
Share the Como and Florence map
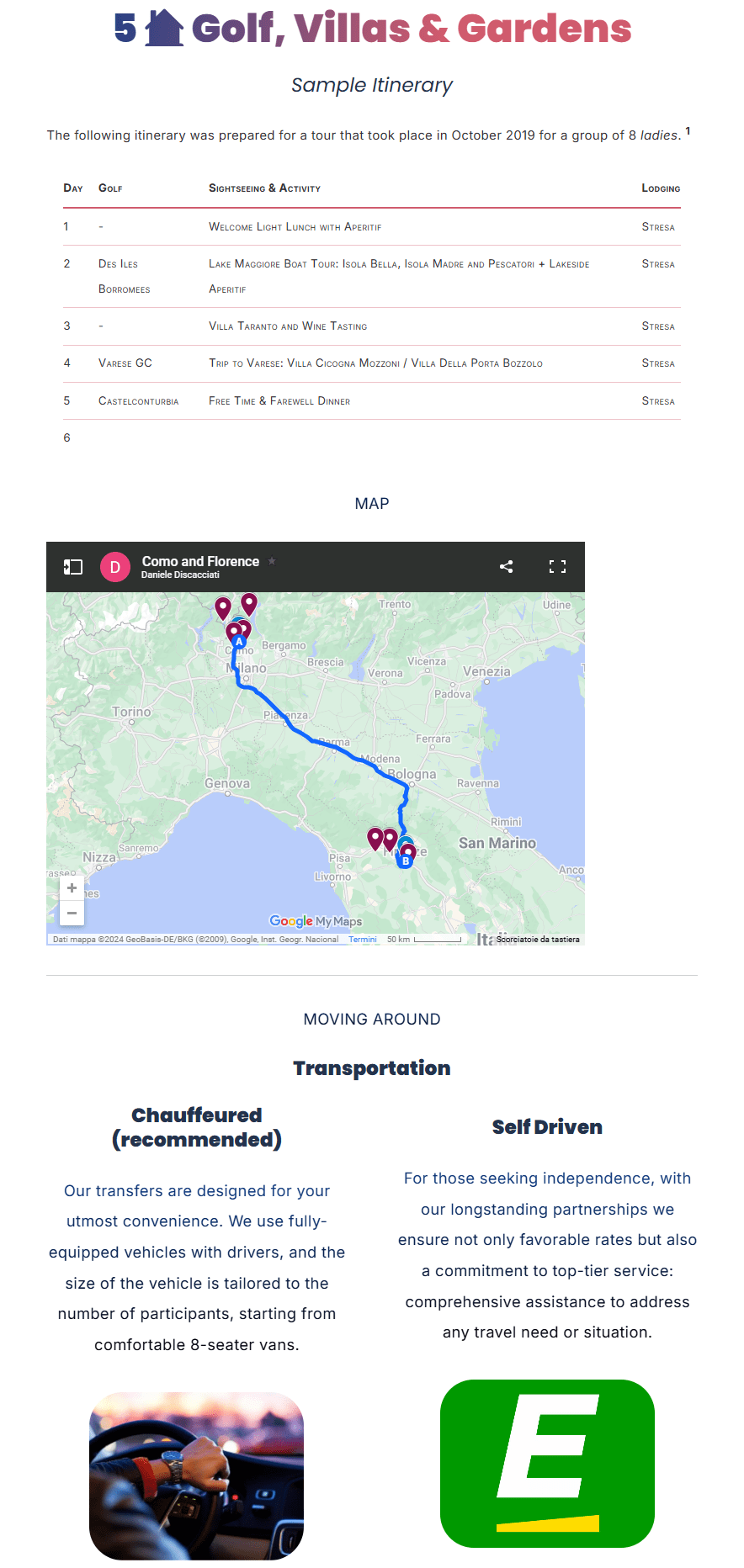click(506, 567)
